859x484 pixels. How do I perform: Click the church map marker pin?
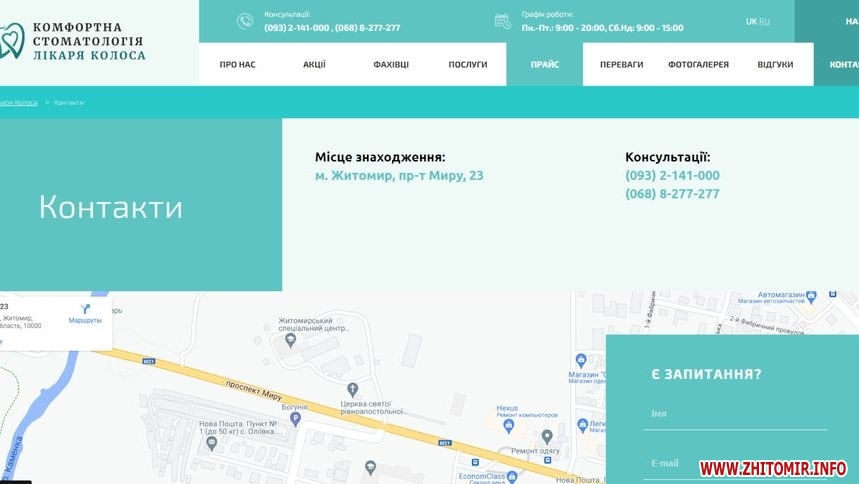351,389
